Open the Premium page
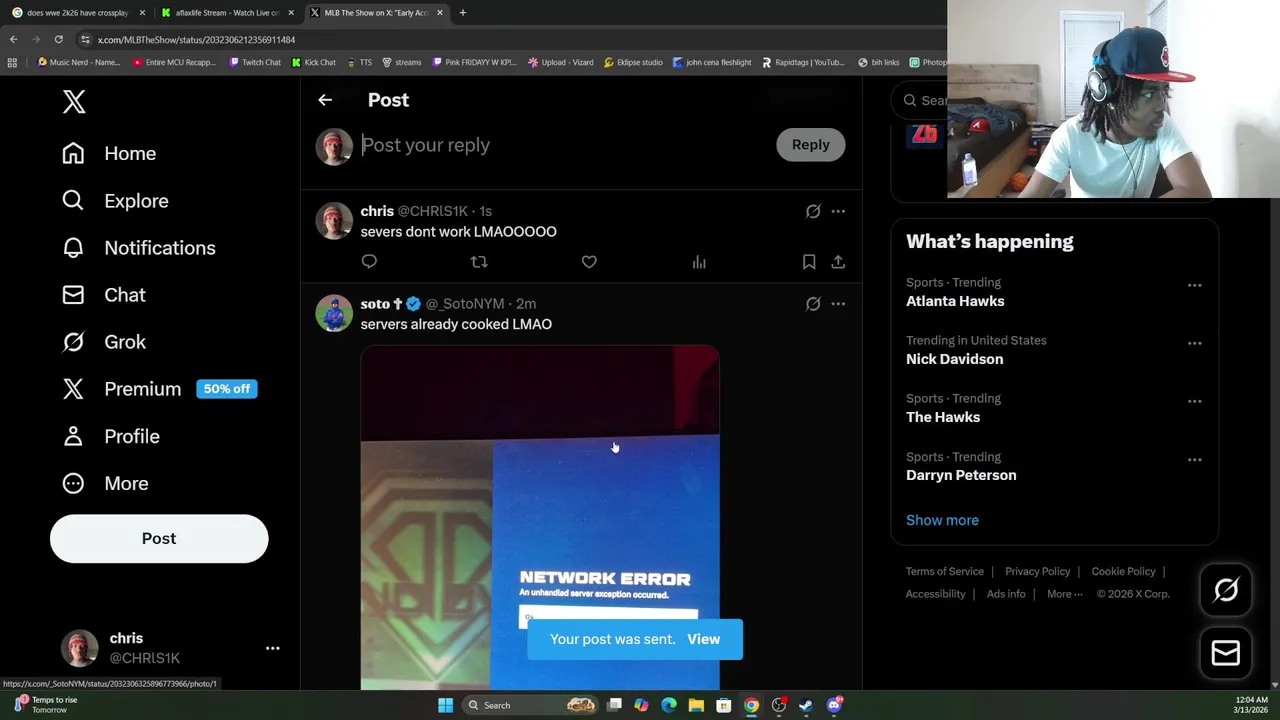This screenshot has height=720, width=1280. 159,388
